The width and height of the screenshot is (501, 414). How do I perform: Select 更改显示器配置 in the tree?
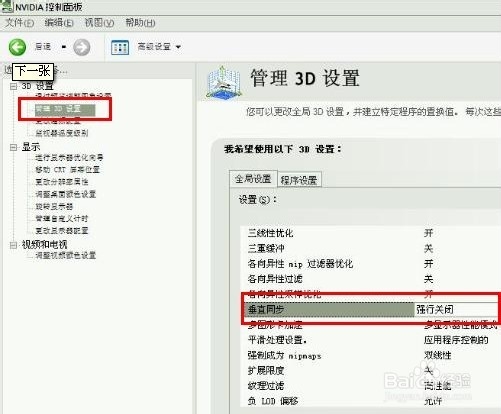[x=62, y=230]
